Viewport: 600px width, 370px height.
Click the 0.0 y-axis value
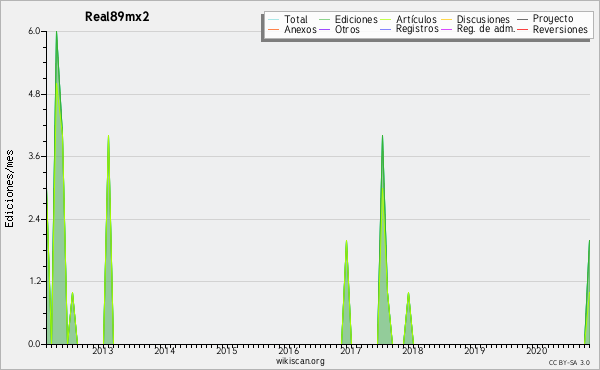34,344
